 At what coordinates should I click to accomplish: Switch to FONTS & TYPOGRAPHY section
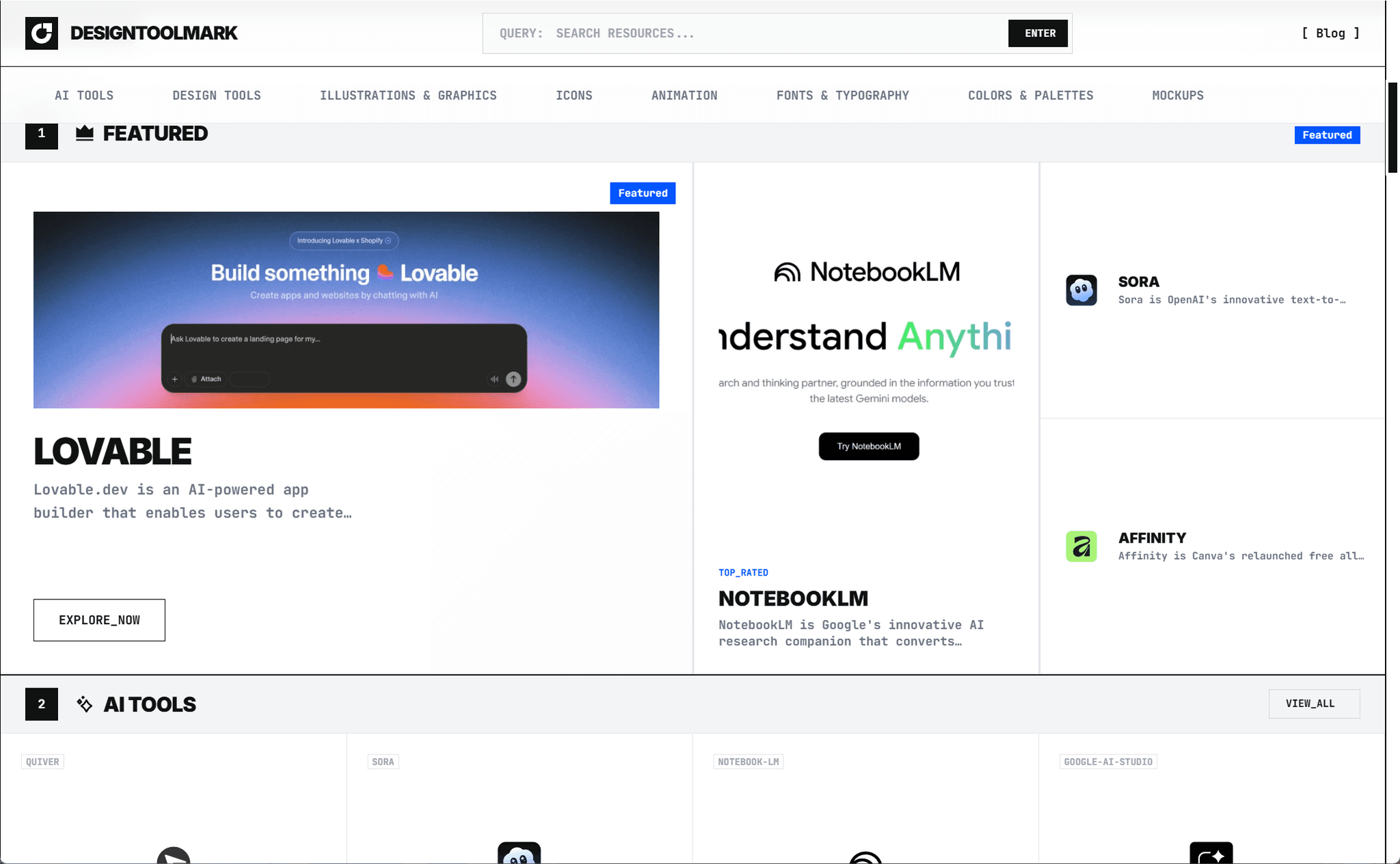[842, 96]
